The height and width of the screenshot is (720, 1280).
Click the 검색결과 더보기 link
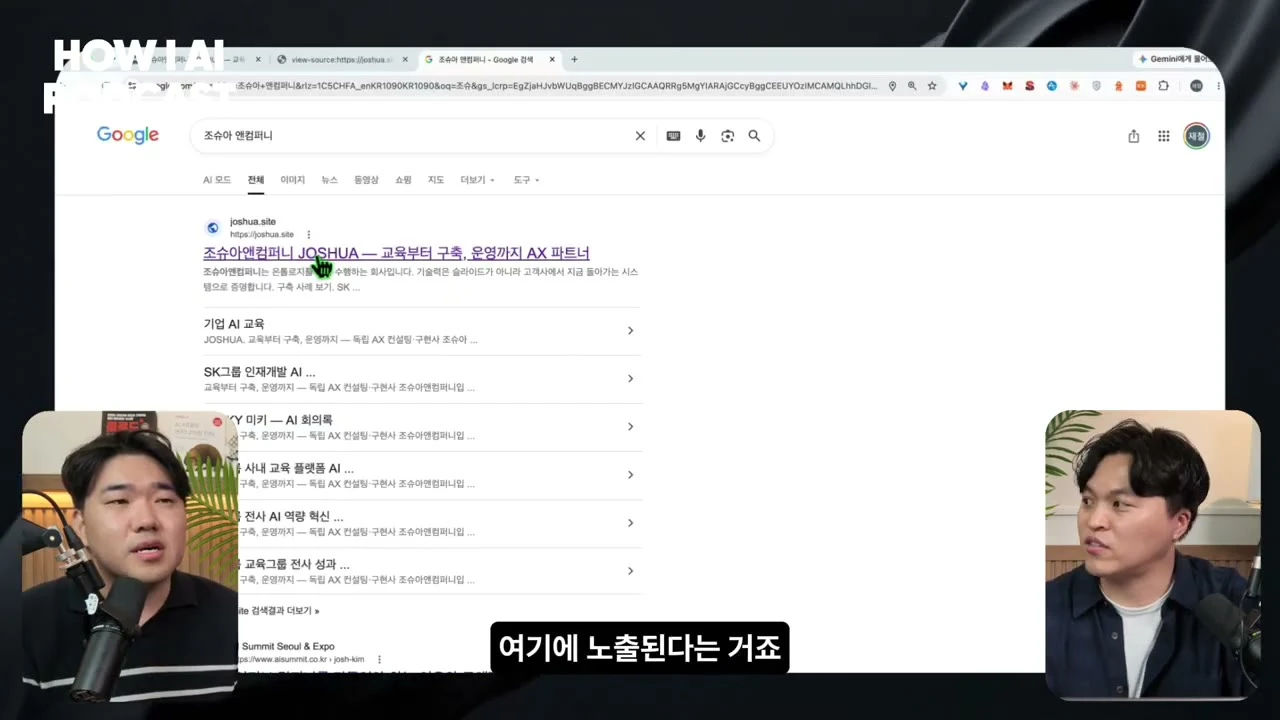tap(279, 610)
